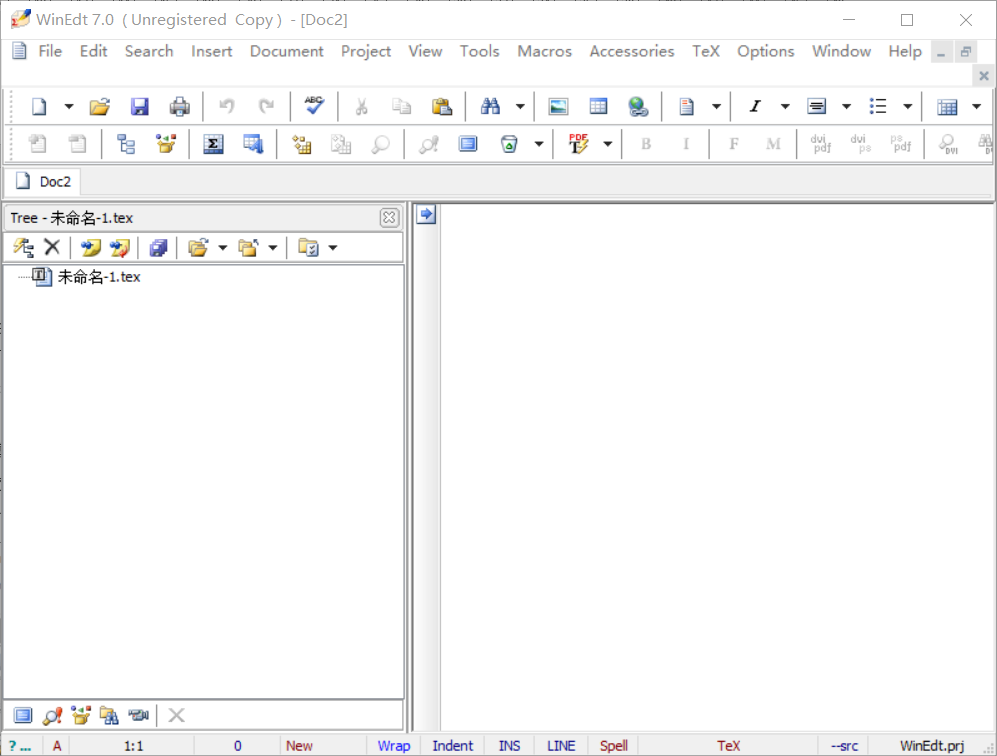Viewport: 997px width, 756px height.
Task: Click the ?... help indicator in status bar
Action: click(x=20, y=745)
